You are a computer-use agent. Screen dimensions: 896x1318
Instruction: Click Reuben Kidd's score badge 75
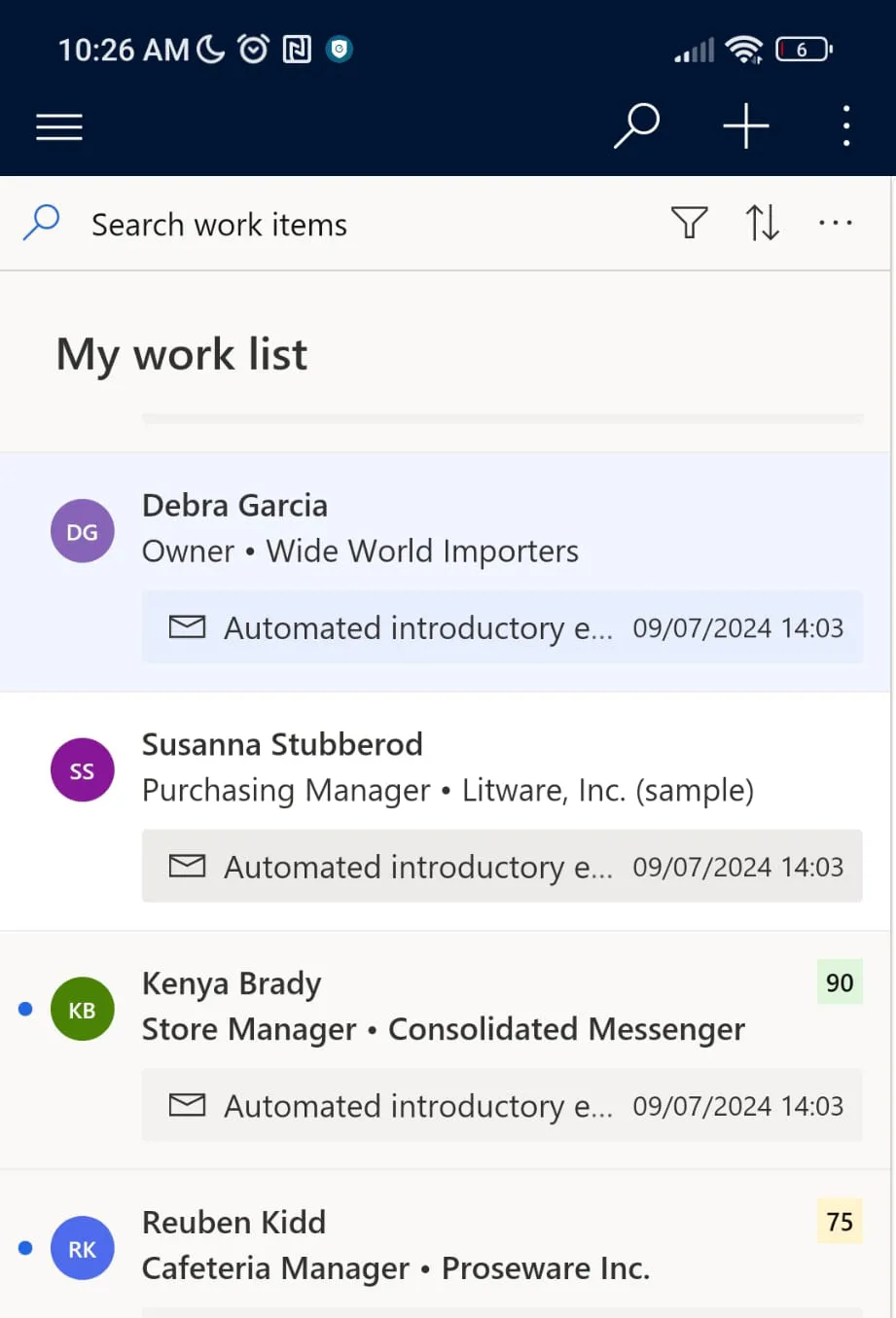coord(840,1222)
